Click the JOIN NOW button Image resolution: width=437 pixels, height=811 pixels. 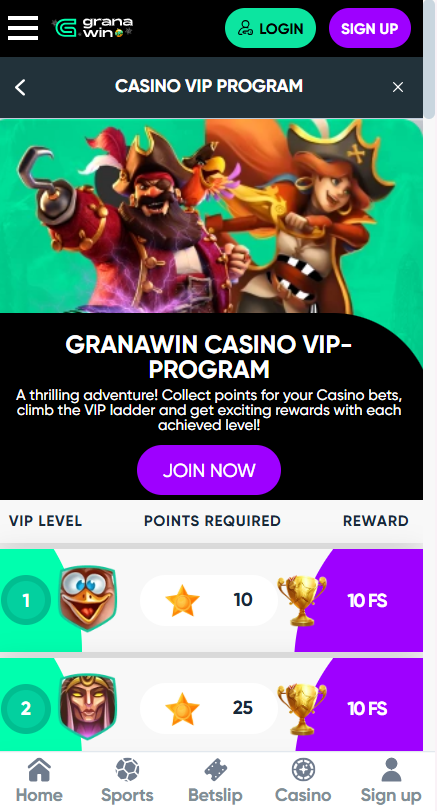[209, 470]
